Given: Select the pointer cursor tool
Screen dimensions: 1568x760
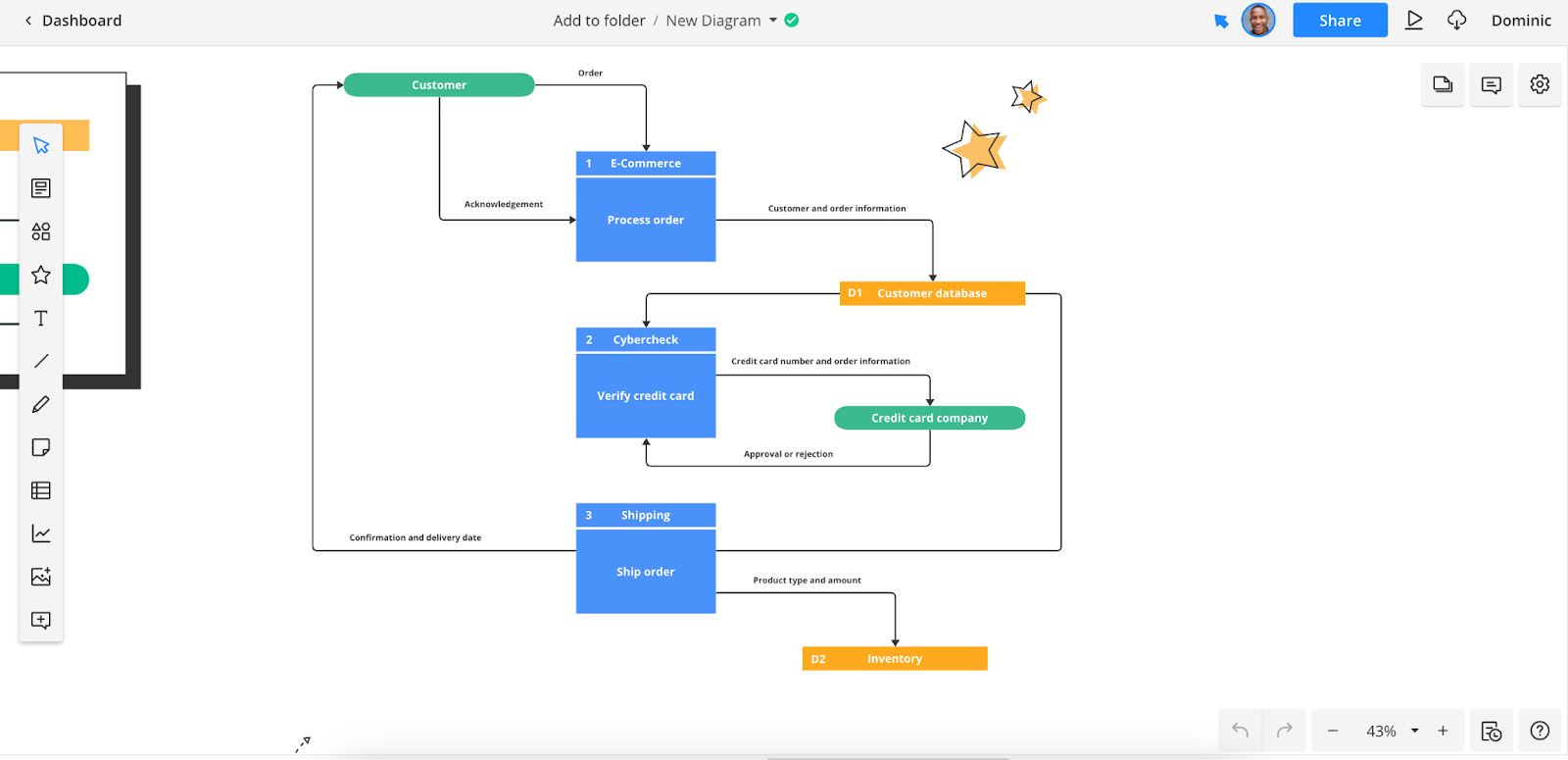Looking at the screenshot, I should click(41, 145).
